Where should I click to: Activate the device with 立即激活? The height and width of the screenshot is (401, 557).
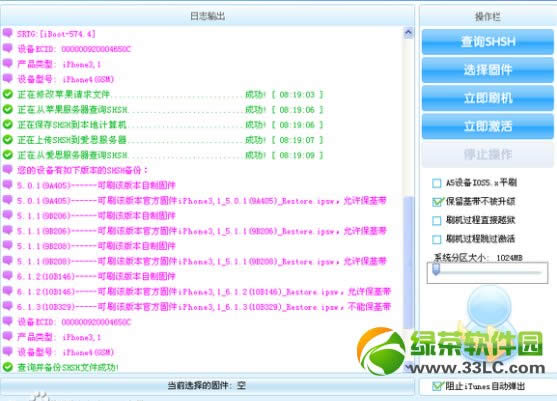click(x=488, y=126)
